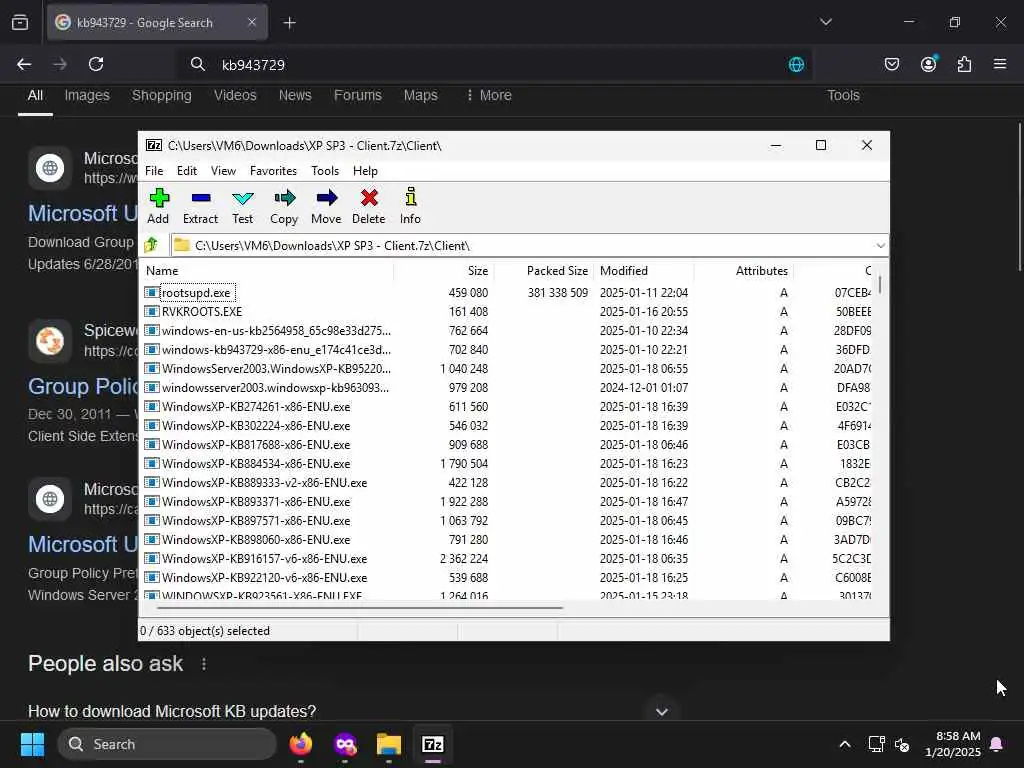1024x768 pixels.
Task: Reload the Firefox page
Action: [96, 64]
